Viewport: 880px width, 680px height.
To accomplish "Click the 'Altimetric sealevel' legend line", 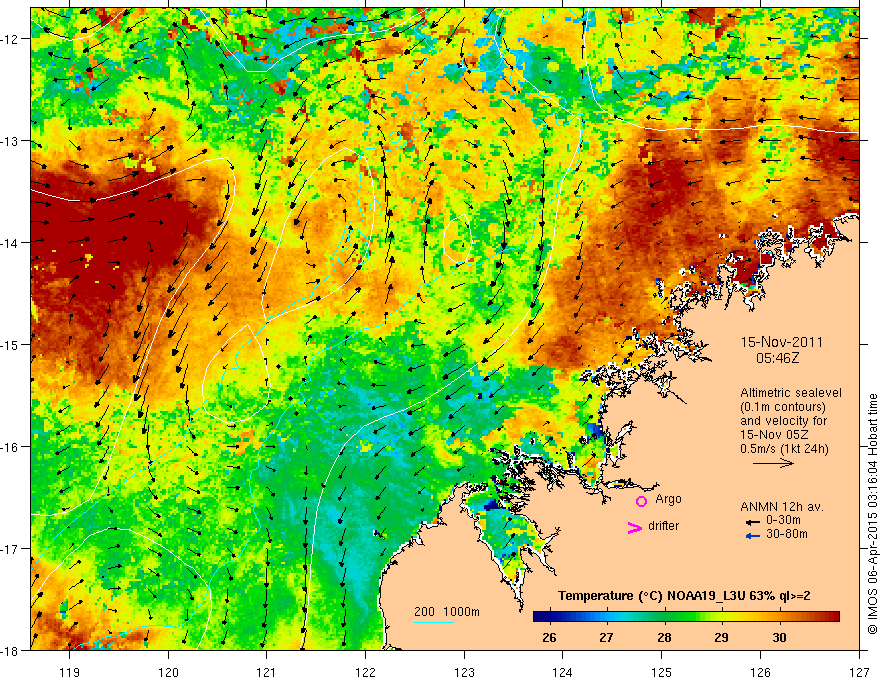I will [x=791, y=393].
